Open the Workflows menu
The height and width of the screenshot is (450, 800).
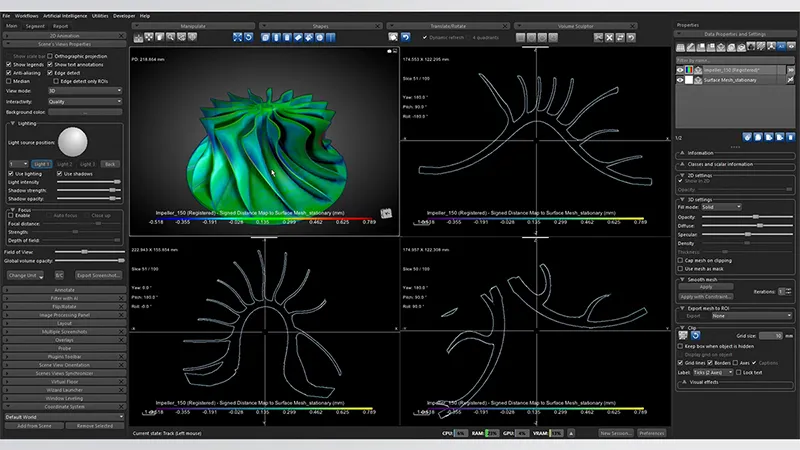(27, 16)
